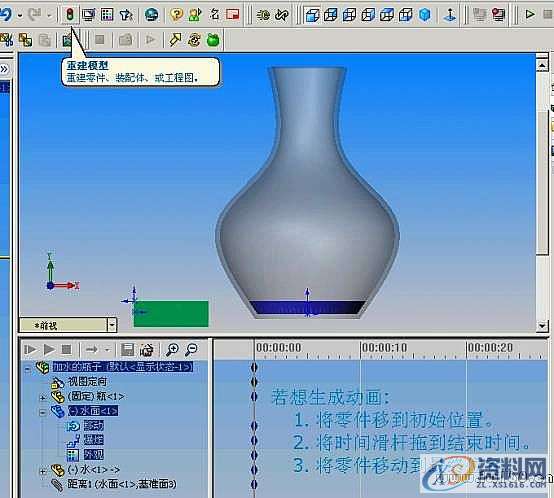The image size is (554, 498).
Task: Open the *前视 view orientation dropdown
Action: point(112,325)
